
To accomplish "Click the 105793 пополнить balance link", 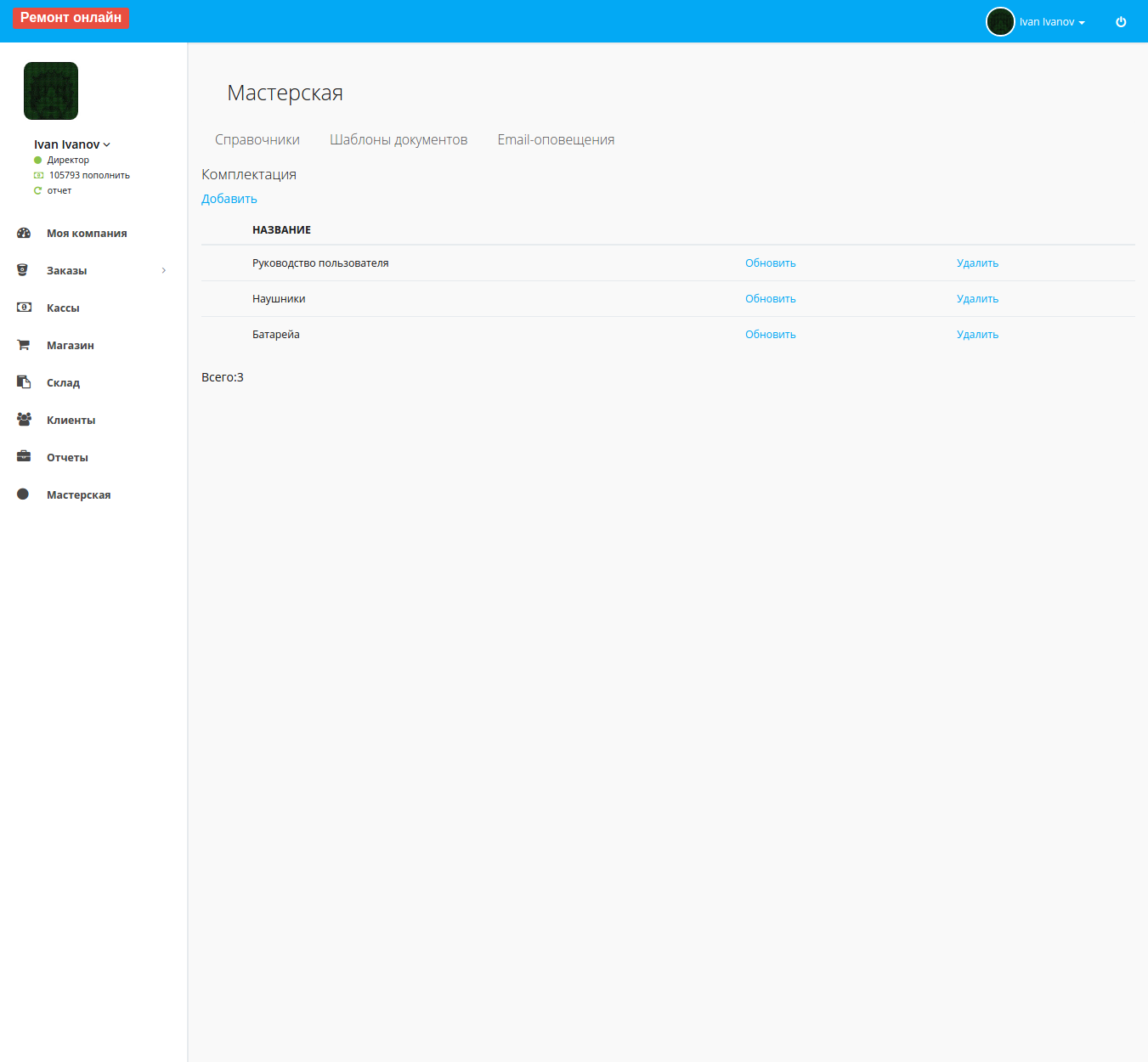I will pos(89,175).
